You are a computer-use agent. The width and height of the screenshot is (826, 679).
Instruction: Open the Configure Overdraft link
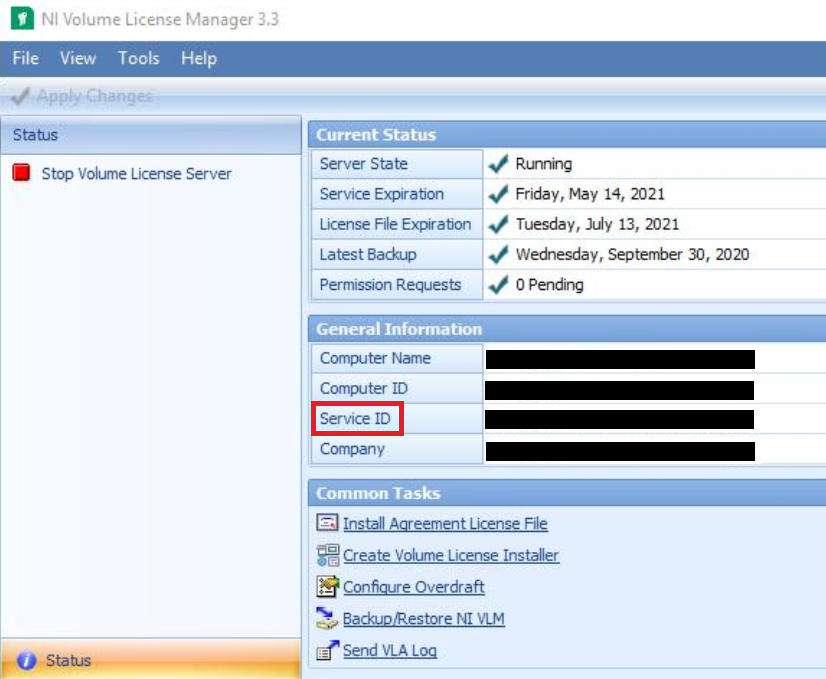coord(414,587)
